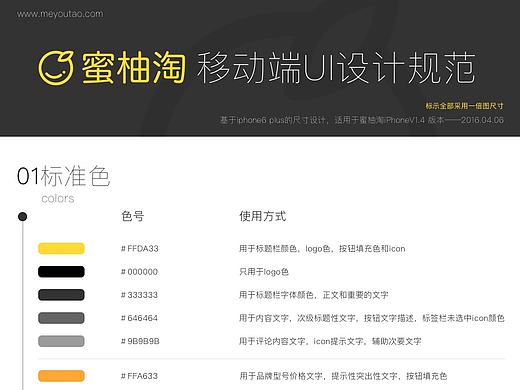520x390 pixels.
Task: Click the hex code # 9B9B9B
Action: 140,341
